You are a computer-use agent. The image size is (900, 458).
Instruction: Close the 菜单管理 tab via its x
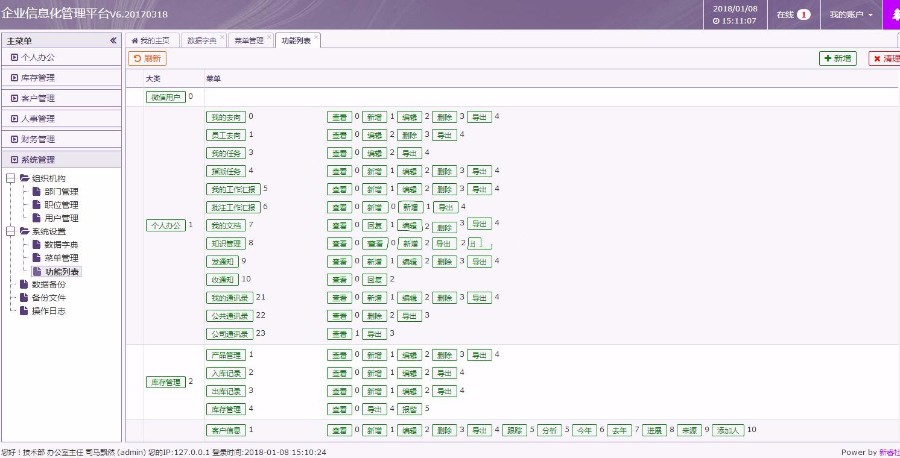[x=269, y=38]
